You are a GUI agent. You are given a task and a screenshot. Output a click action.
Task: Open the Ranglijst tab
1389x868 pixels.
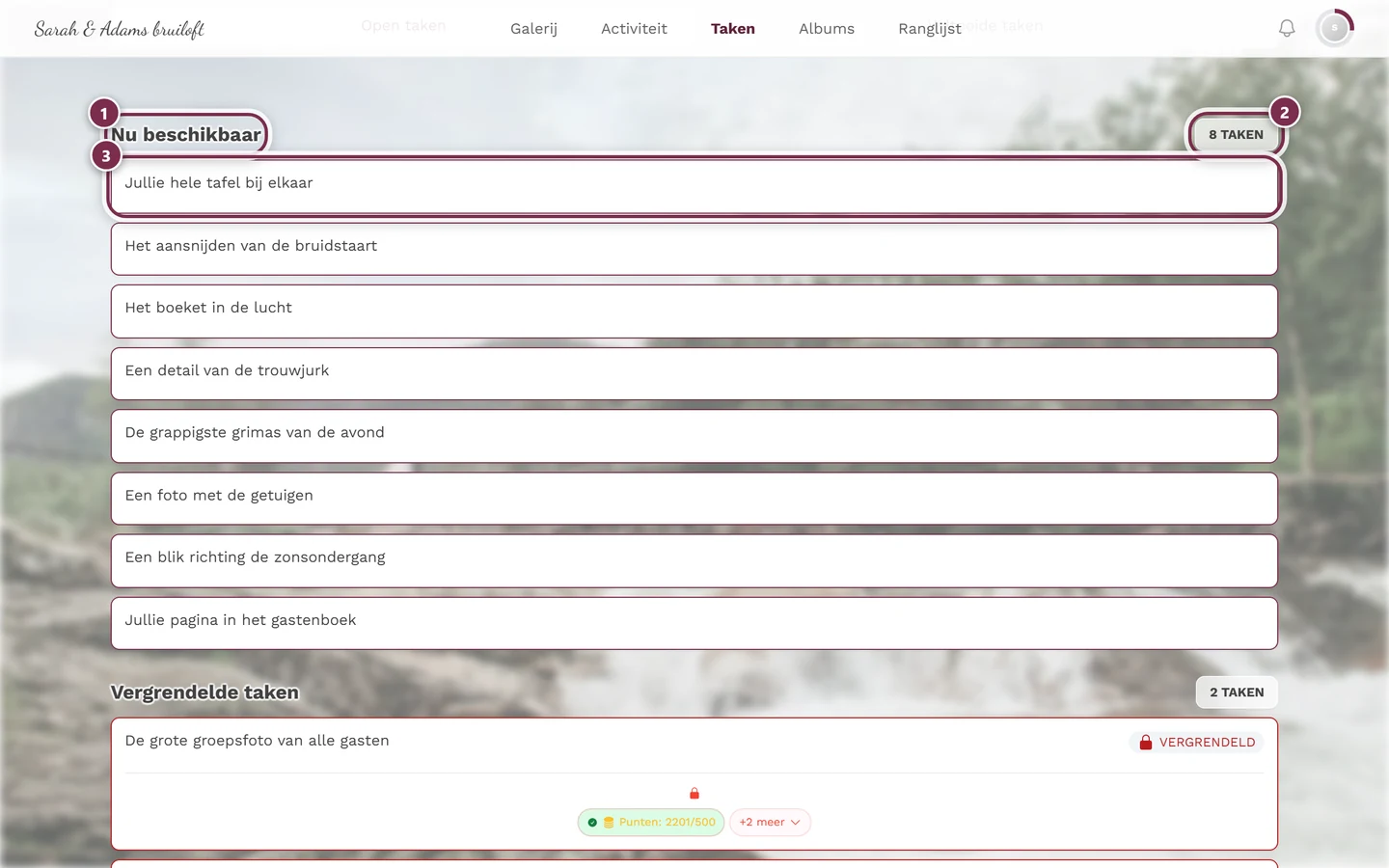(930, 29)
